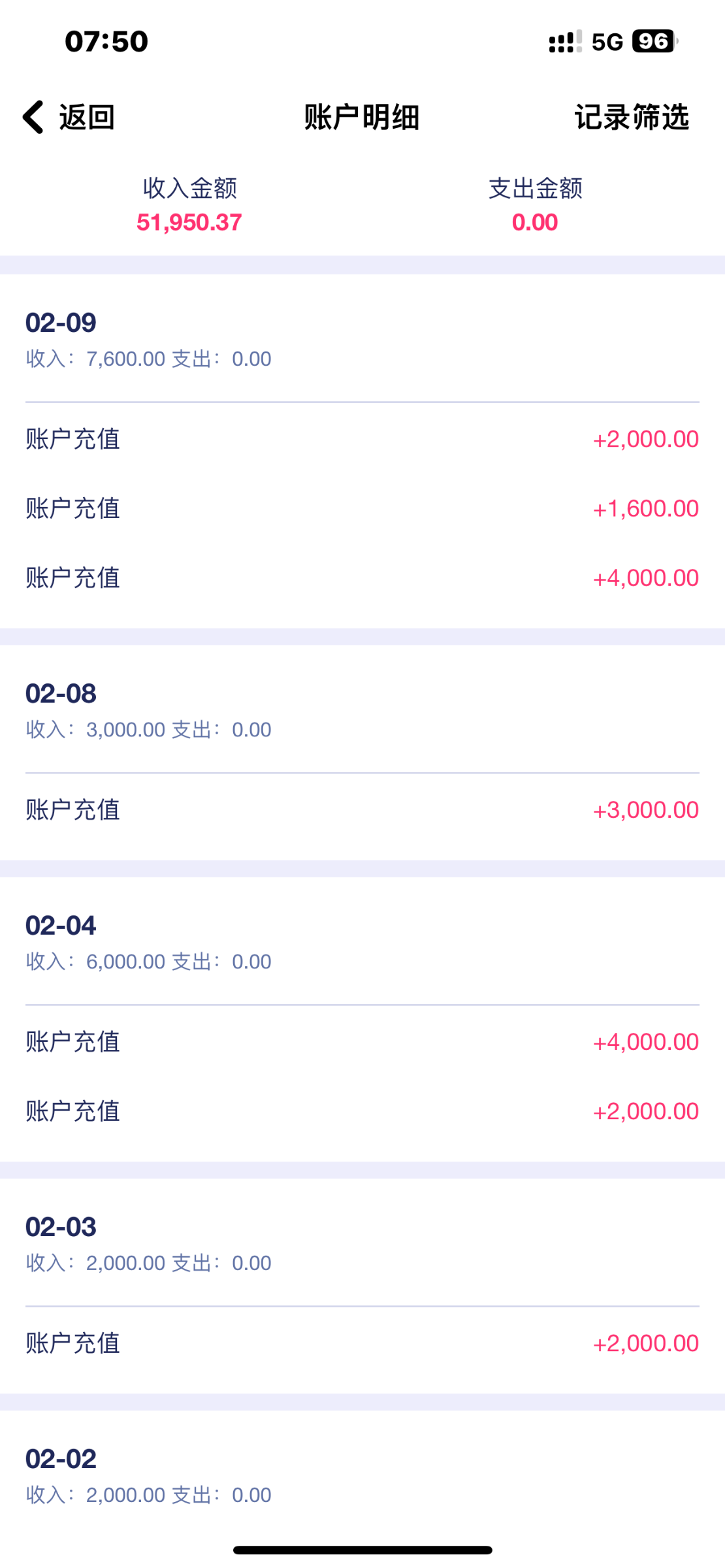Tap the 5G network indicator
Image resolution: width=725 pixels, height=1568 pixels.
click(x=607, y=42)
